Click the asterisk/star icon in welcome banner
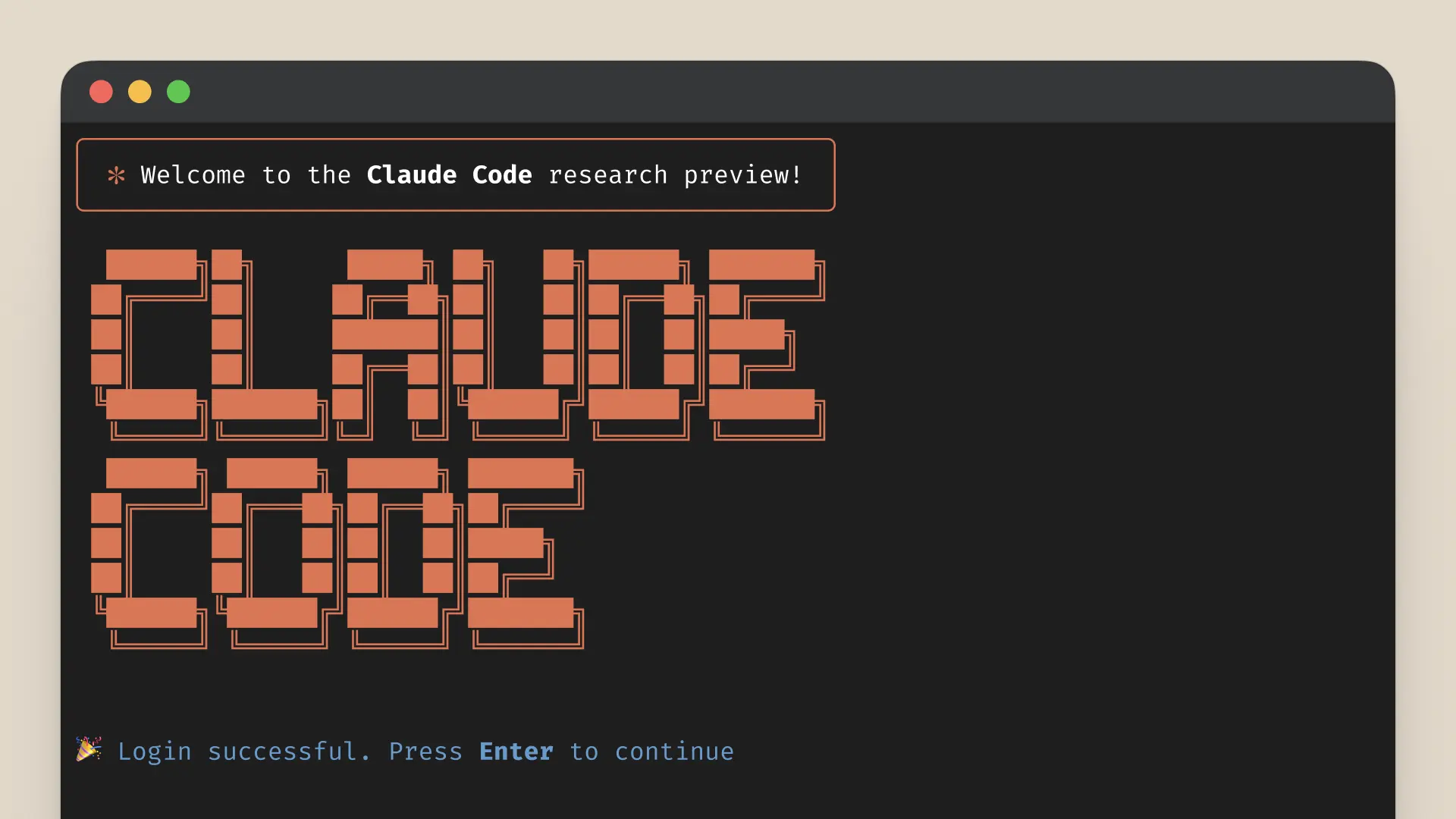 (115, 176)
